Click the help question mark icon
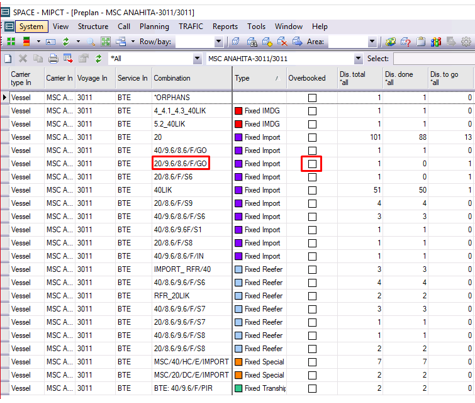Screen dimensions: 475x403 (x=406, y=42)
